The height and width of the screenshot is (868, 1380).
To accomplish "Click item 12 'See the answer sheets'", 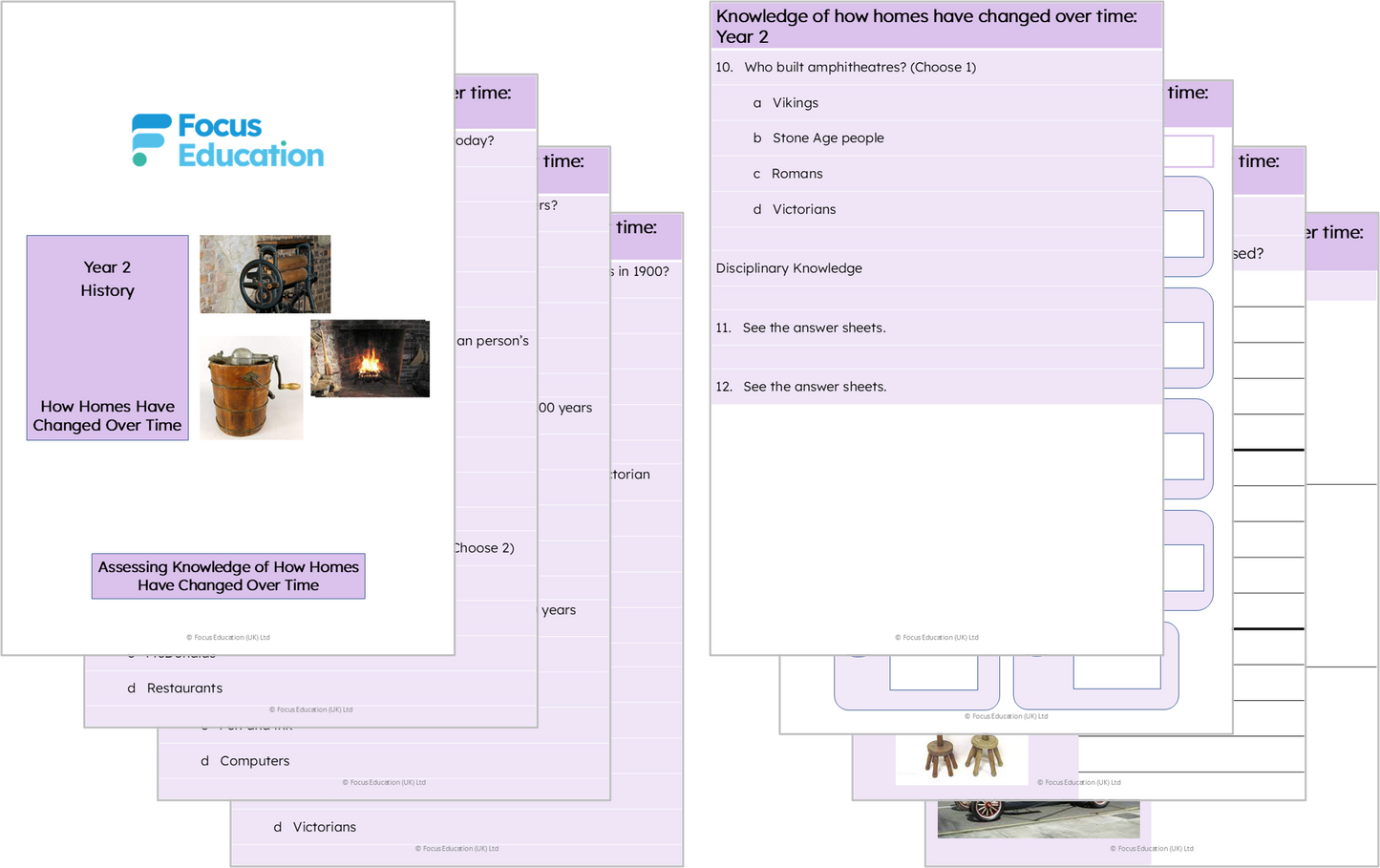I will coord(814,387).
